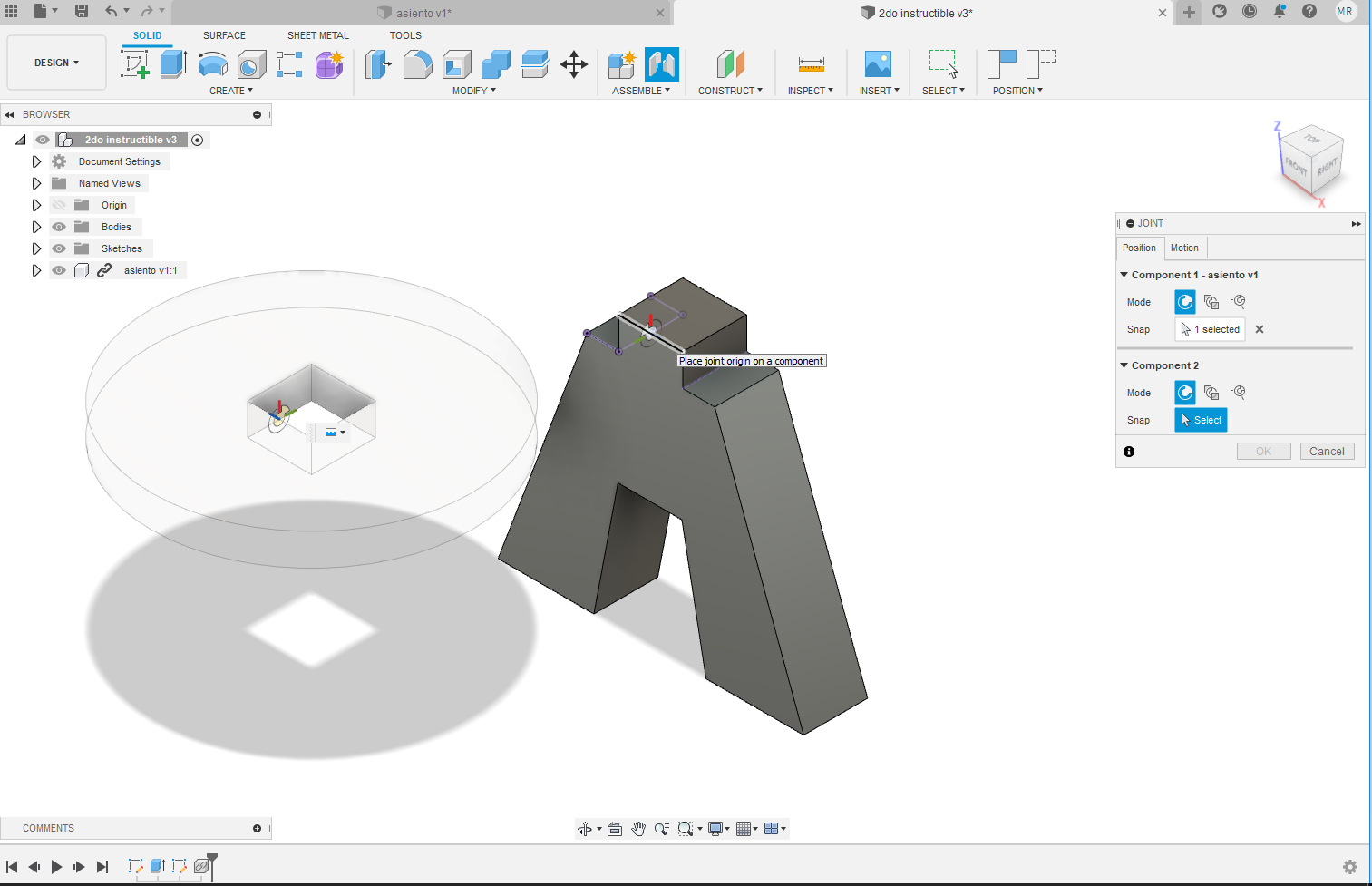Image resolution: width=1372 pixels, height=886 pixels.
Task: Click the timeline playhead marker
Action: (212, 857)
